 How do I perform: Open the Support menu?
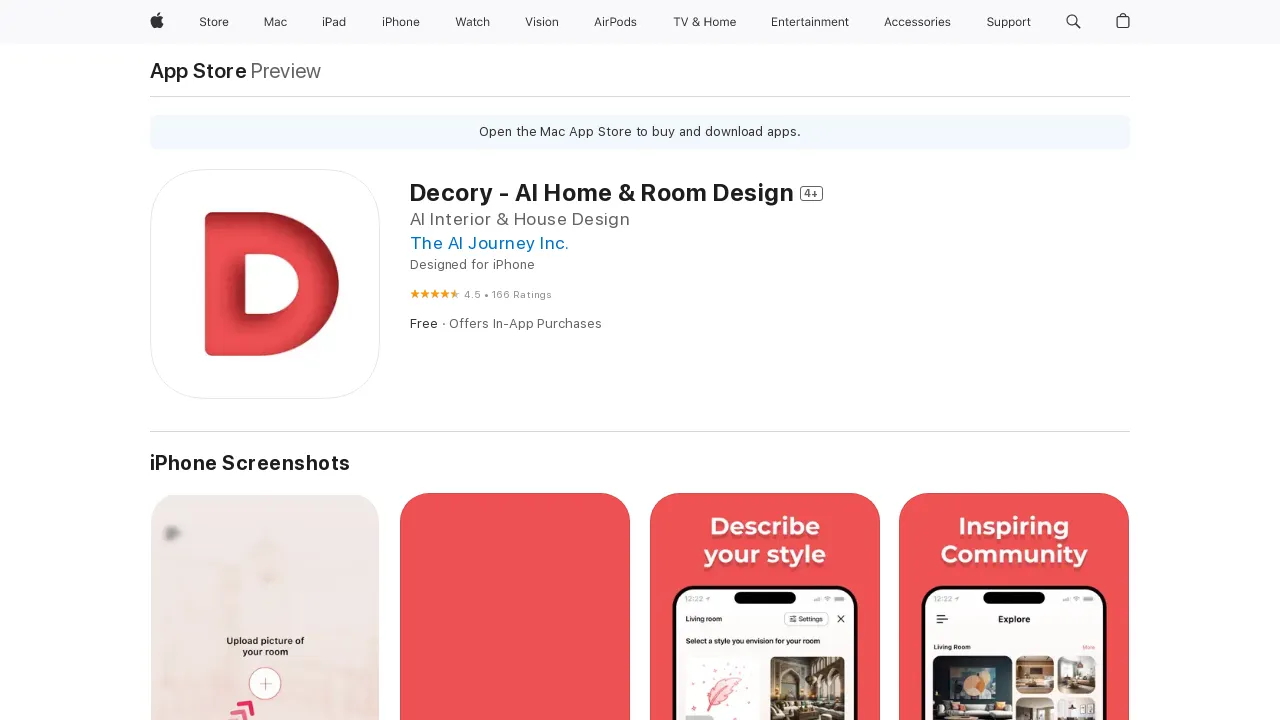click(1008, 22)
